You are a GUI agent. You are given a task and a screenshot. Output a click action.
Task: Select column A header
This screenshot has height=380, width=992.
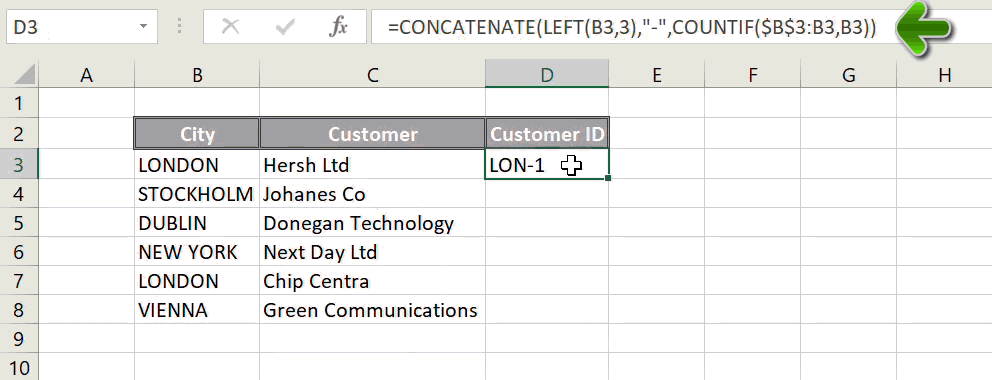point(87,76)
